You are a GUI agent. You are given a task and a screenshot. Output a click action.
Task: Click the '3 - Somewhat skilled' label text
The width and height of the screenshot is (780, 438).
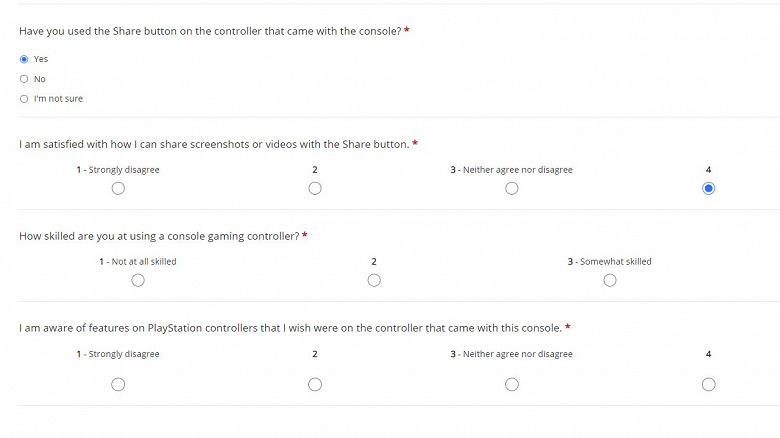click(609, 262)
